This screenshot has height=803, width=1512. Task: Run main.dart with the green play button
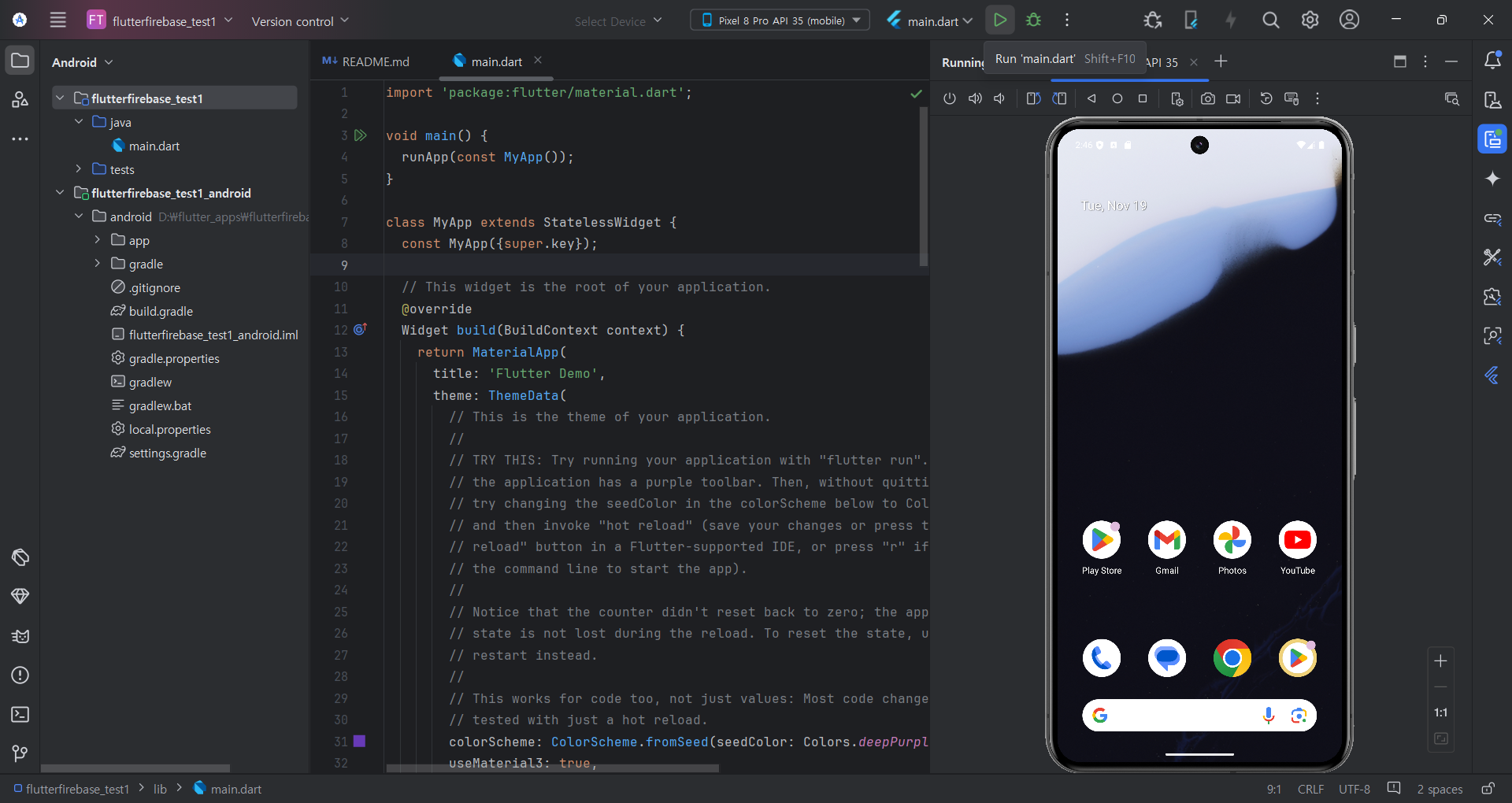pos(999,20)
